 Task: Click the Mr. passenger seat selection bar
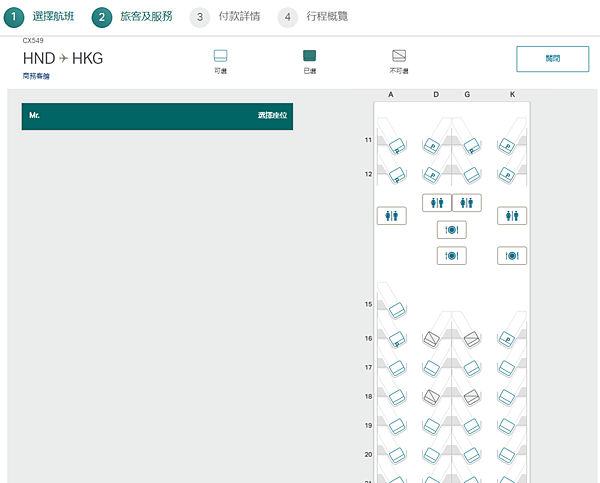pos(157,116)
